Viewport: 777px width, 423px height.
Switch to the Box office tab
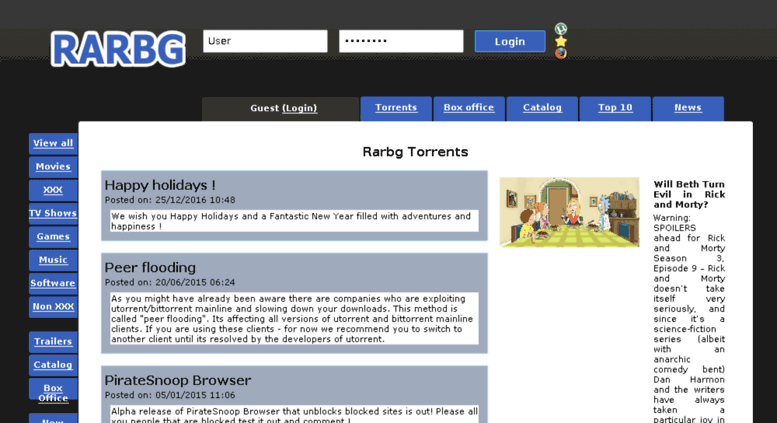[x=469, y=108]
